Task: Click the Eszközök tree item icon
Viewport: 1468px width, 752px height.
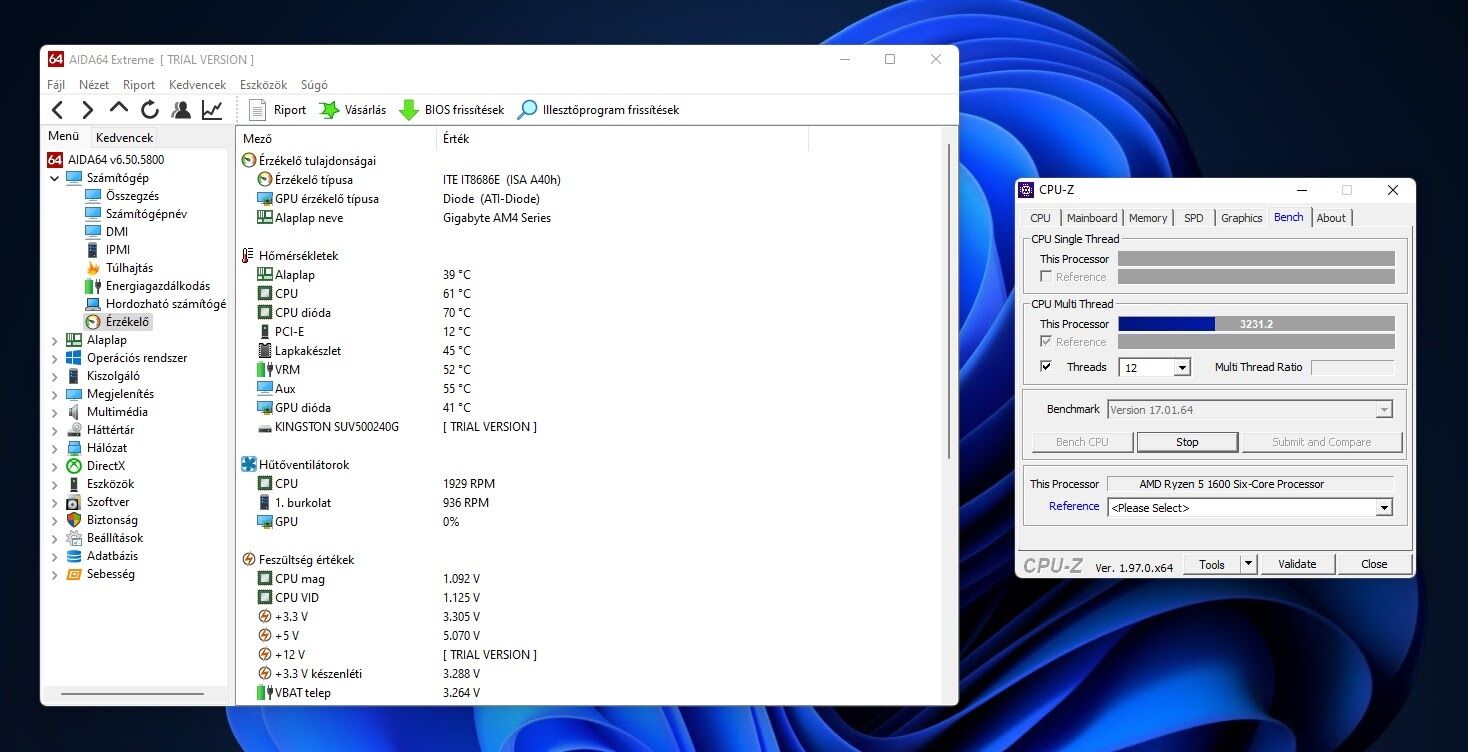Action: [x=73, y=484]
